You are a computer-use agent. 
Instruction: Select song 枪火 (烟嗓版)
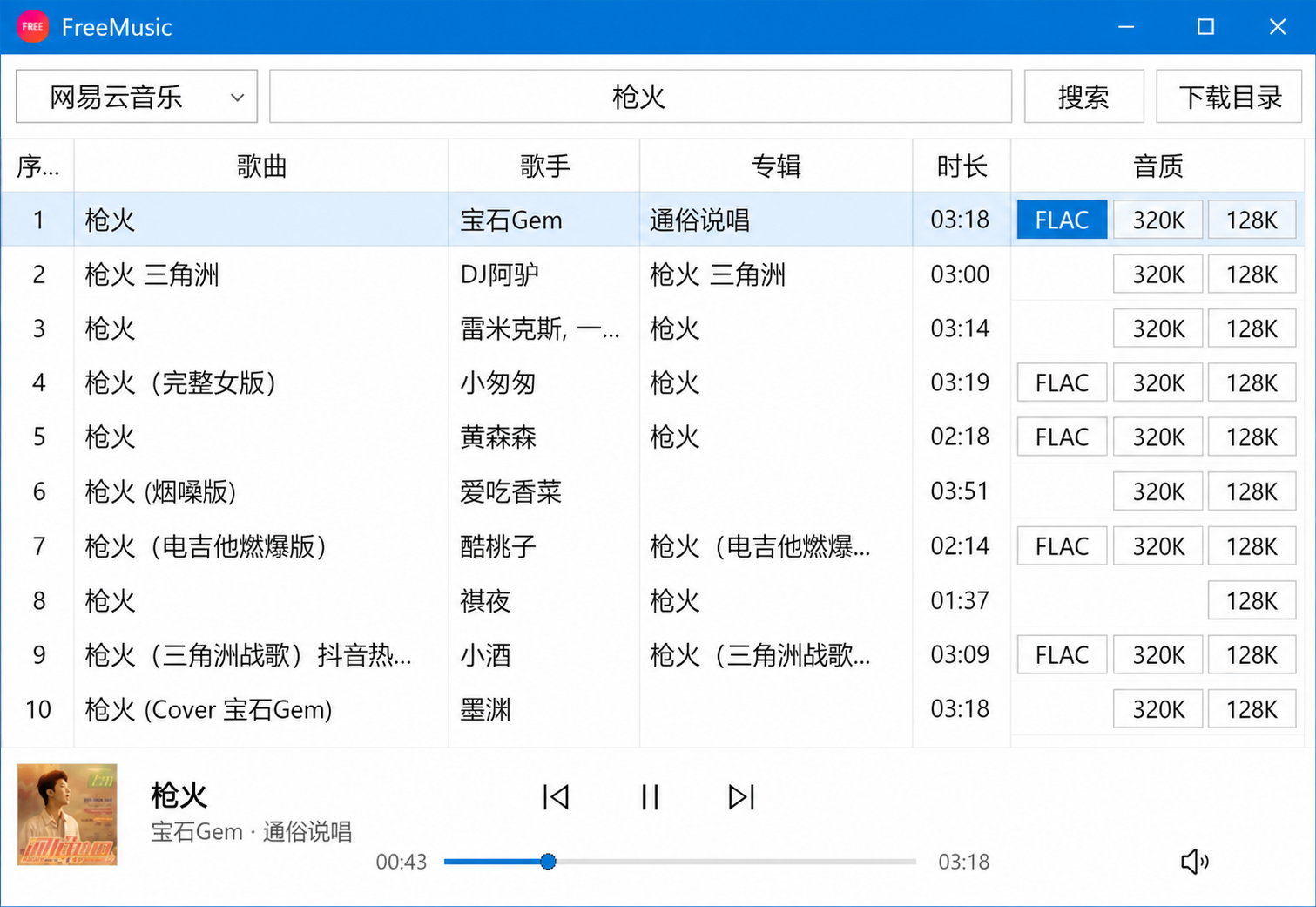(160, 491)
